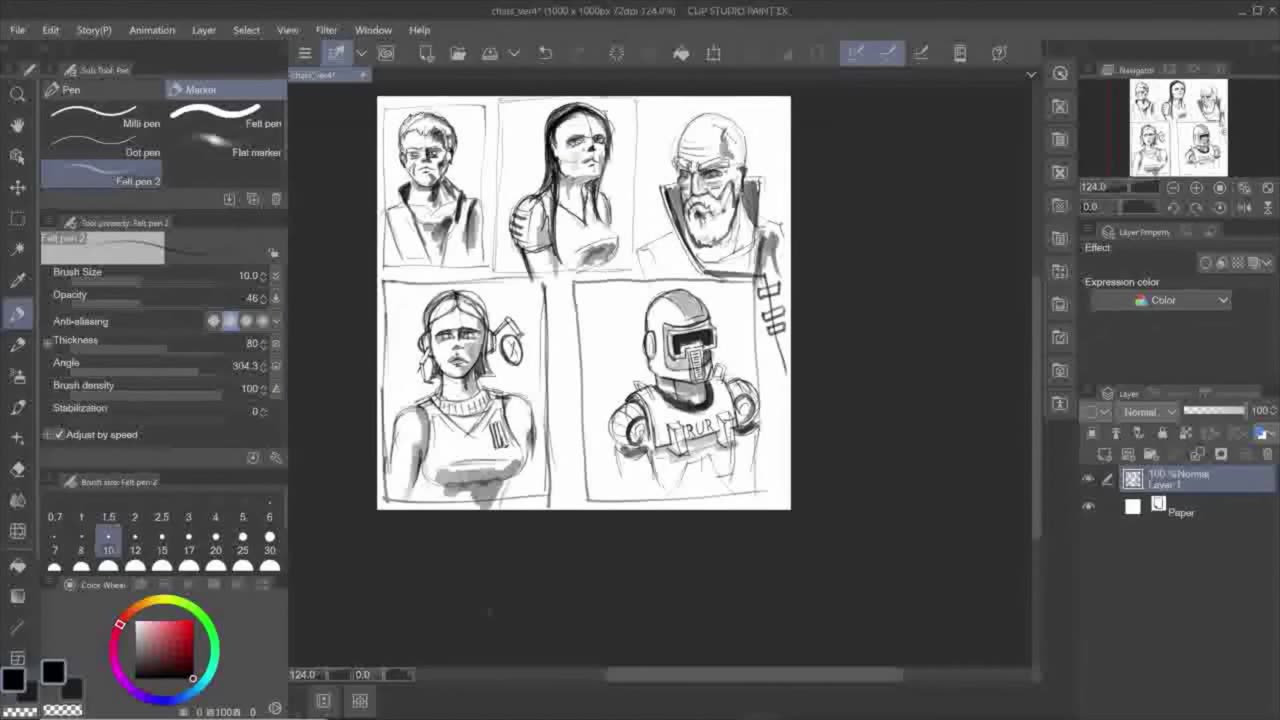Delete sub tool with trash icon
Image resolution: width=1280 pixels, height=720 pixels.
[x=276, y=199]
